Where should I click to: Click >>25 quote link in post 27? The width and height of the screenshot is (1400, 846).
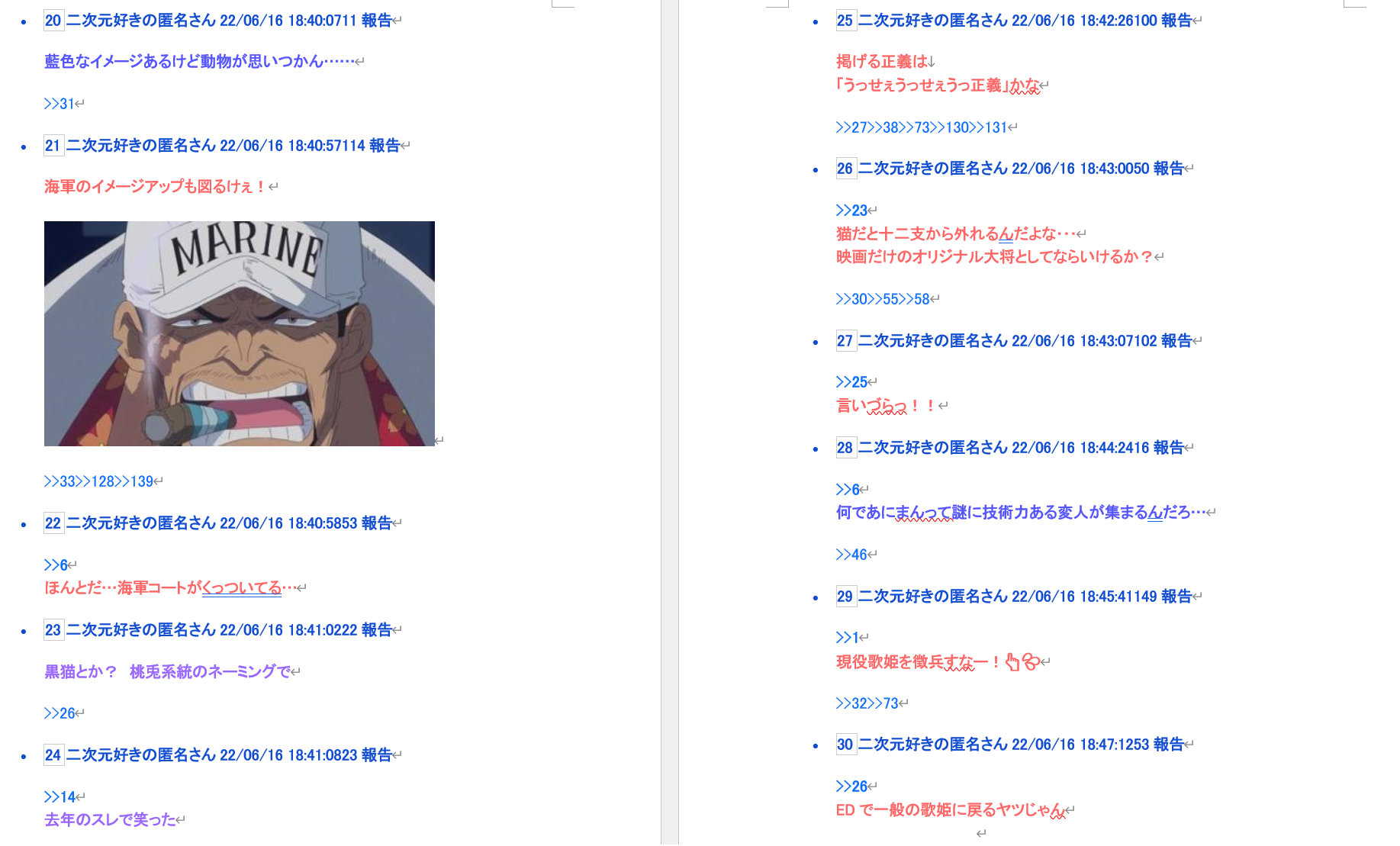[x=851, y=382]
